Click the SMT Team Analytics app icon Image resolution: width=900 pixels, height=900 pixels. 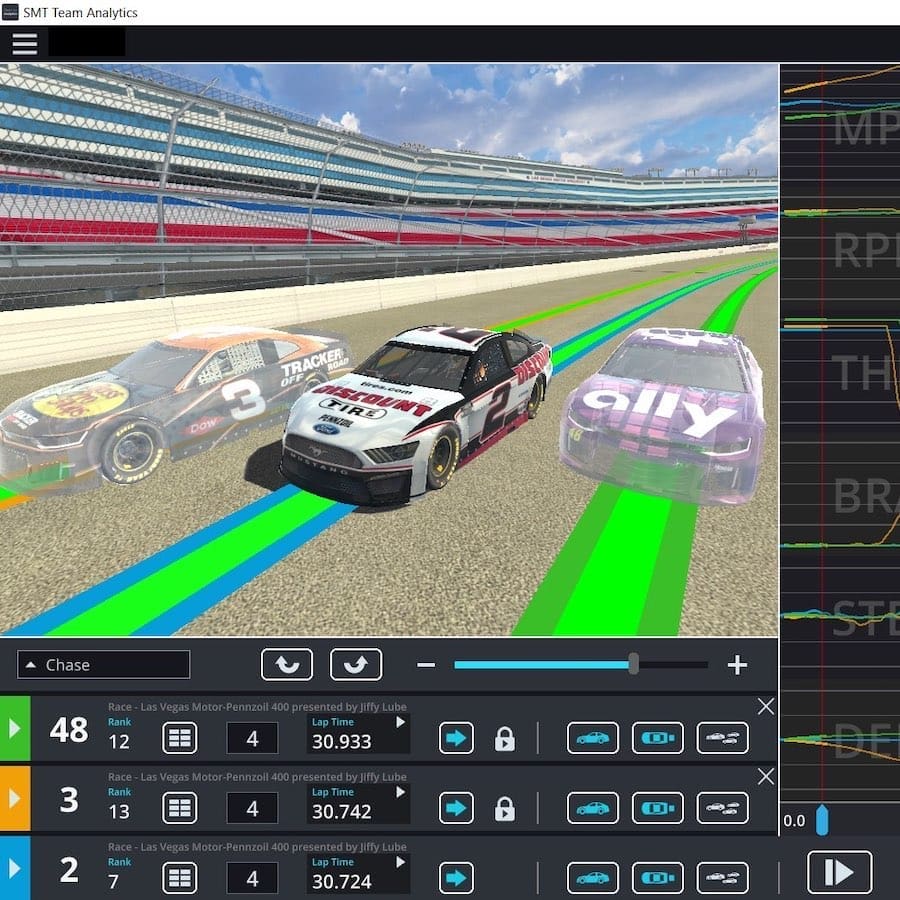(x=10, y=12)
